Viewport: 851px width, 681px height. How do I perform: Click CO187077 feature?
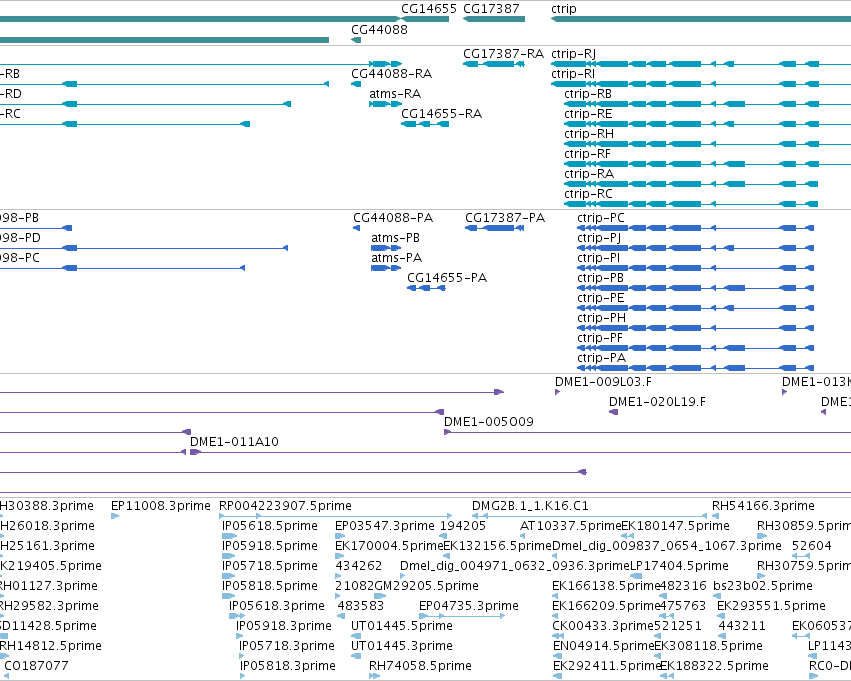pyautogui.click(x=36, y=666)
